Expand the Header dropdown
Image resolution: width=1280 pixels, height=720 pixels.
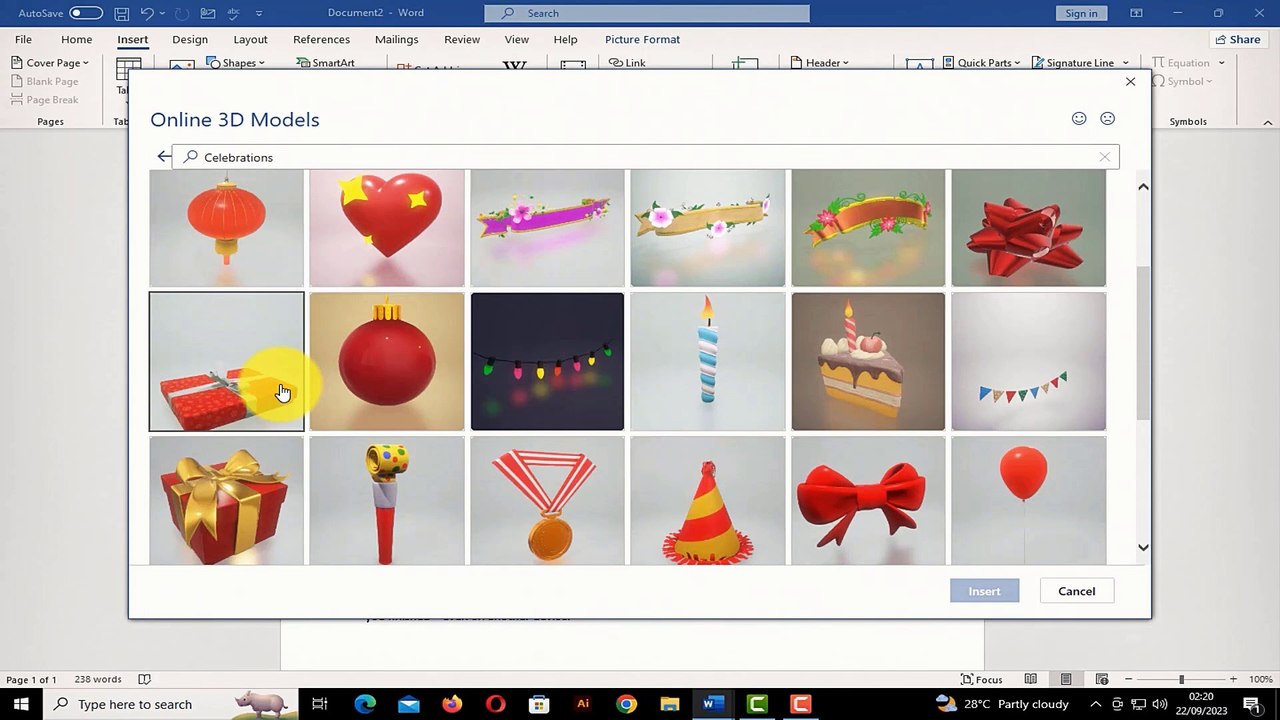(x=820, y=63)
